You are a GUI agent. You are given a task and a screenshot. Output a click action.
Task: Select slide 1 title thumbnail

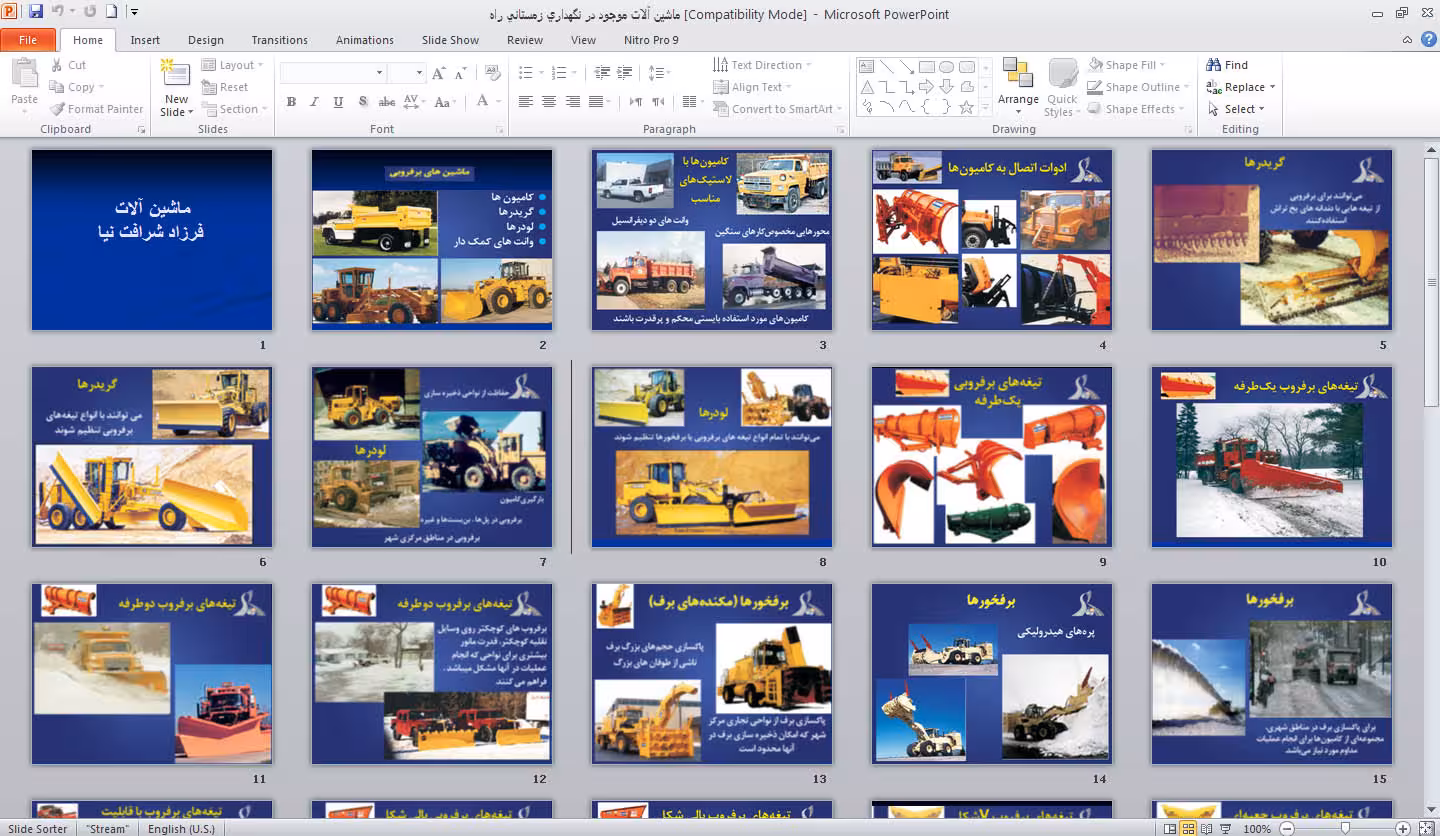click(151, 240)
